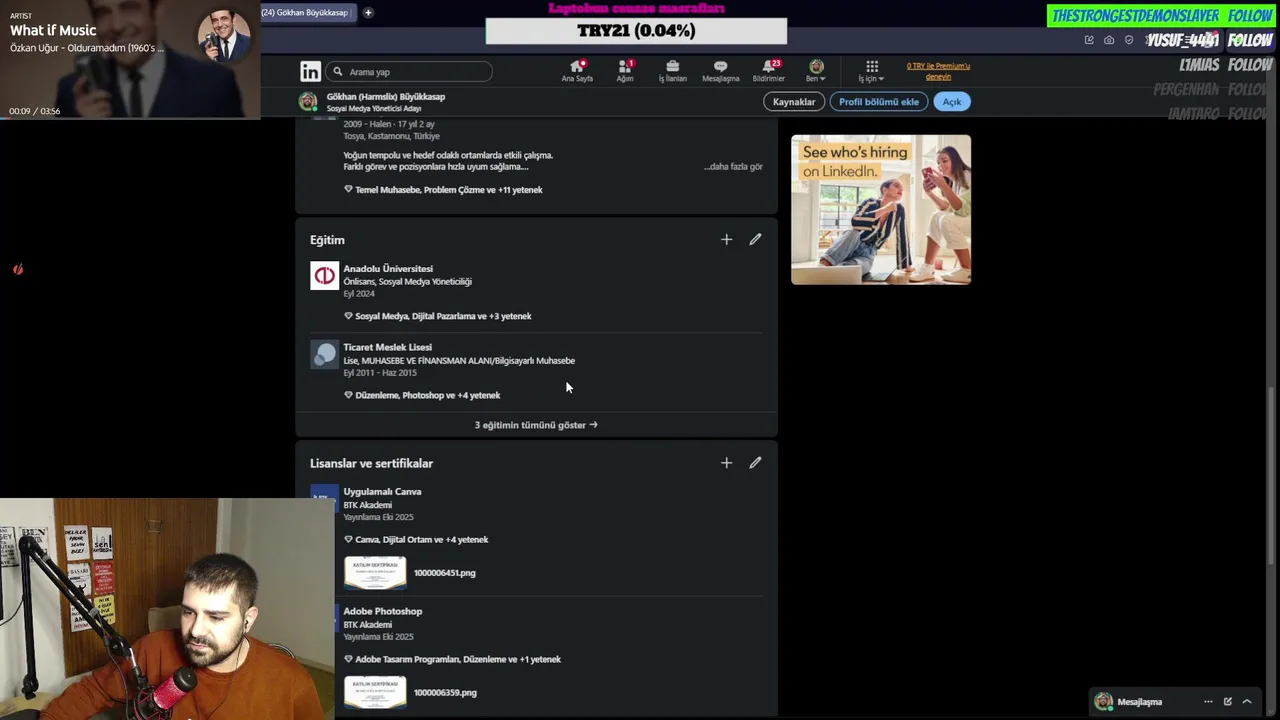Open the LinkedIn home logo
The width and height of the screenshot is (1280, 720).
click(310, 71)
